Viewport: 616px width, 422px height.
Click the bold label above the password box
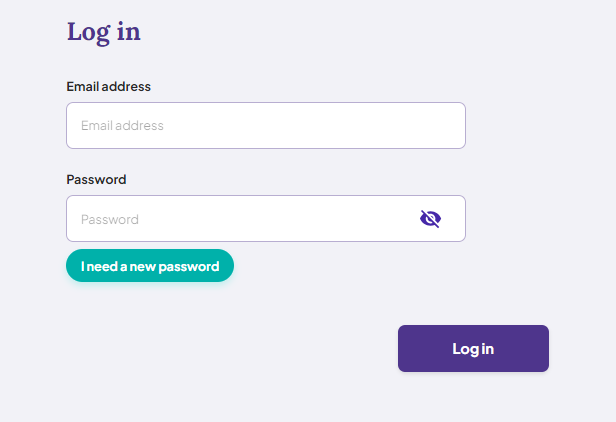96,180
